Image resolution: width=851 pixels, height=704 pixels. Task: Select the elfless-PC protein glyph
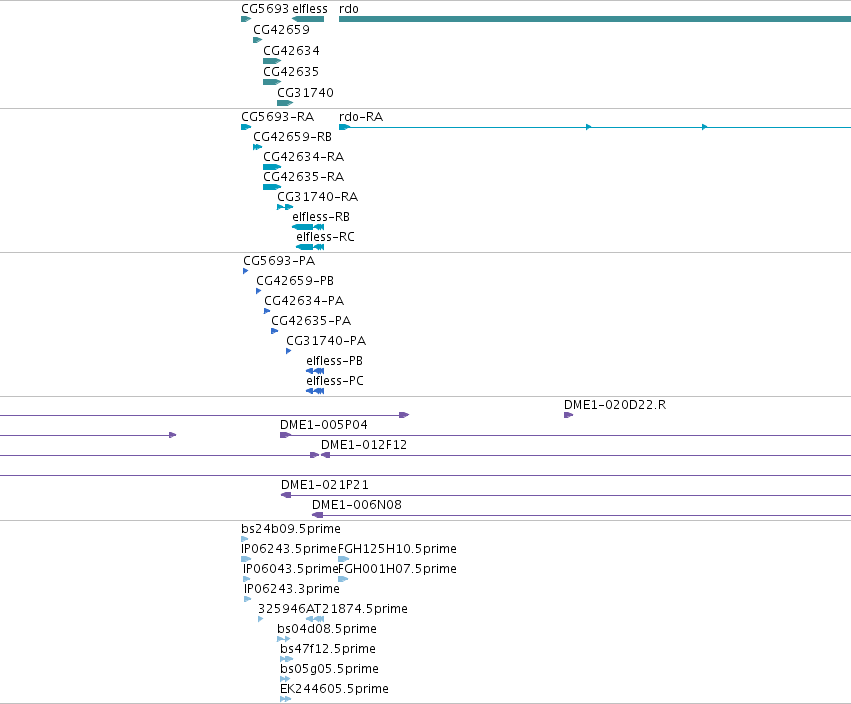pyautogui.click(x=315, y=391)
